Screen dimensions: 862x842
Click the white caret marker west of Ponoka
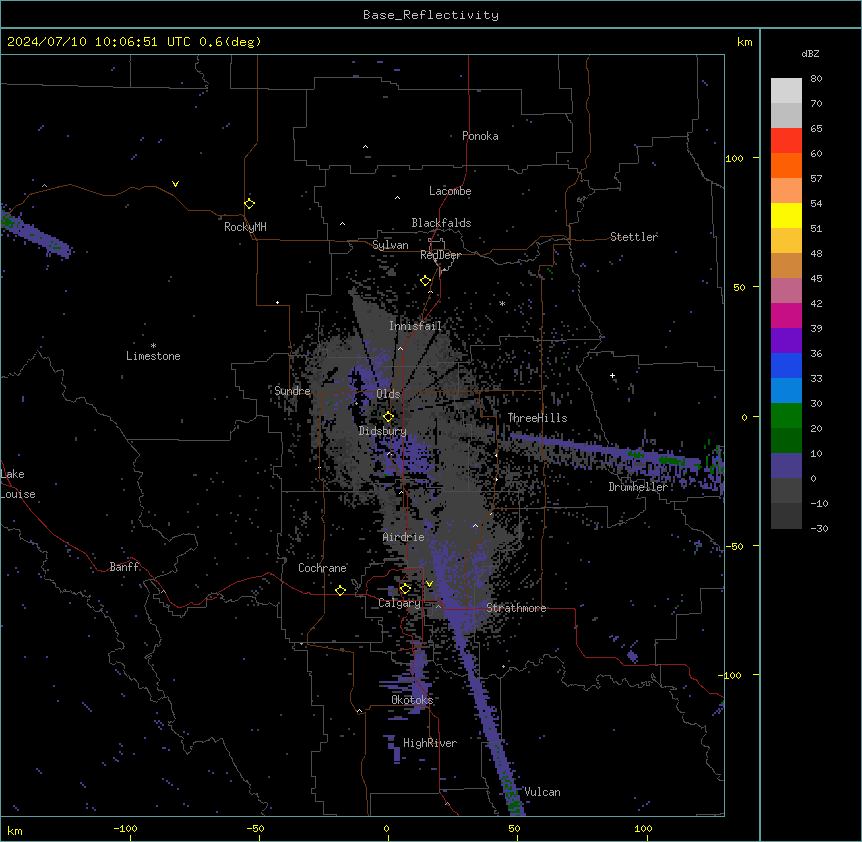[365, 147]
